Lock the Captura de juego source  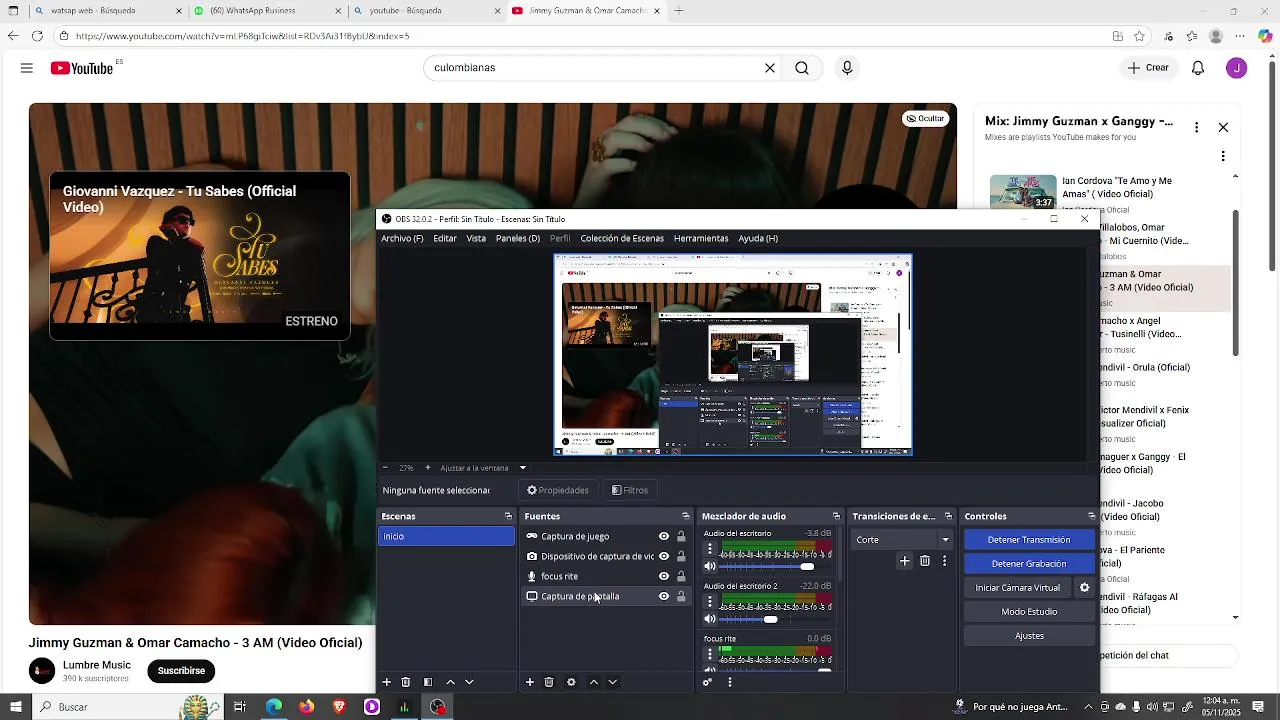[x=681, y=536]
